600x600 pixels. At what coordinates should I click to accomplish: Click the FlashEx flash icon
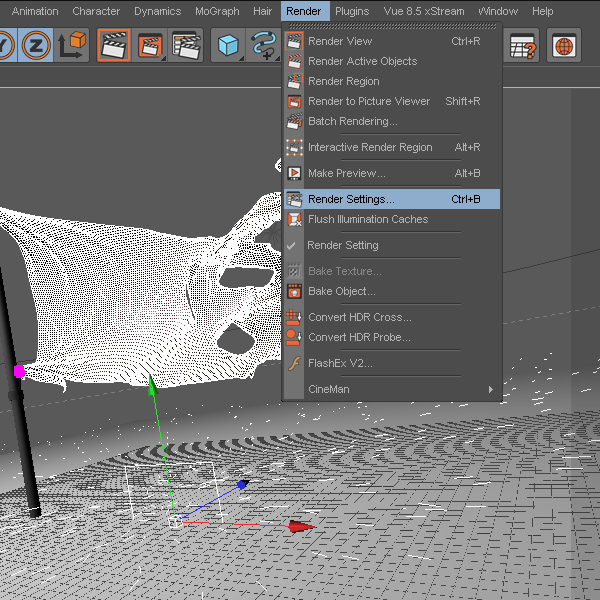[x=294, y=363]
